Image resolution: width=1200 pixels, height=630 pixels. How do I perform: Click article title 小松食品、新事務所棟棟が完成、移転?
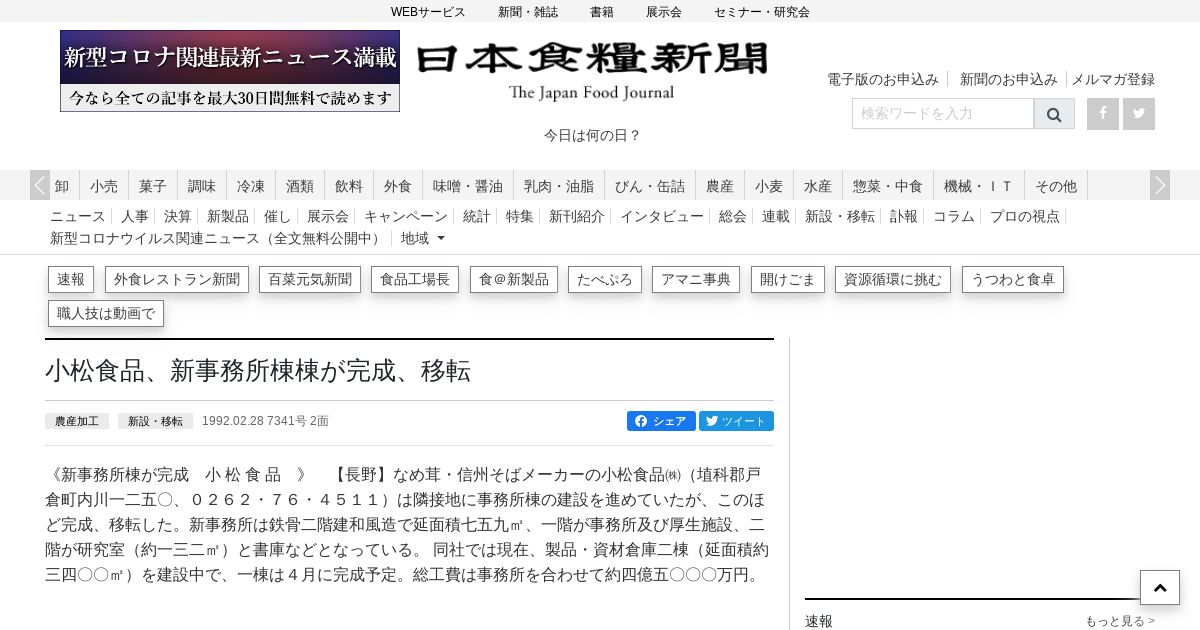coord(258,371)
